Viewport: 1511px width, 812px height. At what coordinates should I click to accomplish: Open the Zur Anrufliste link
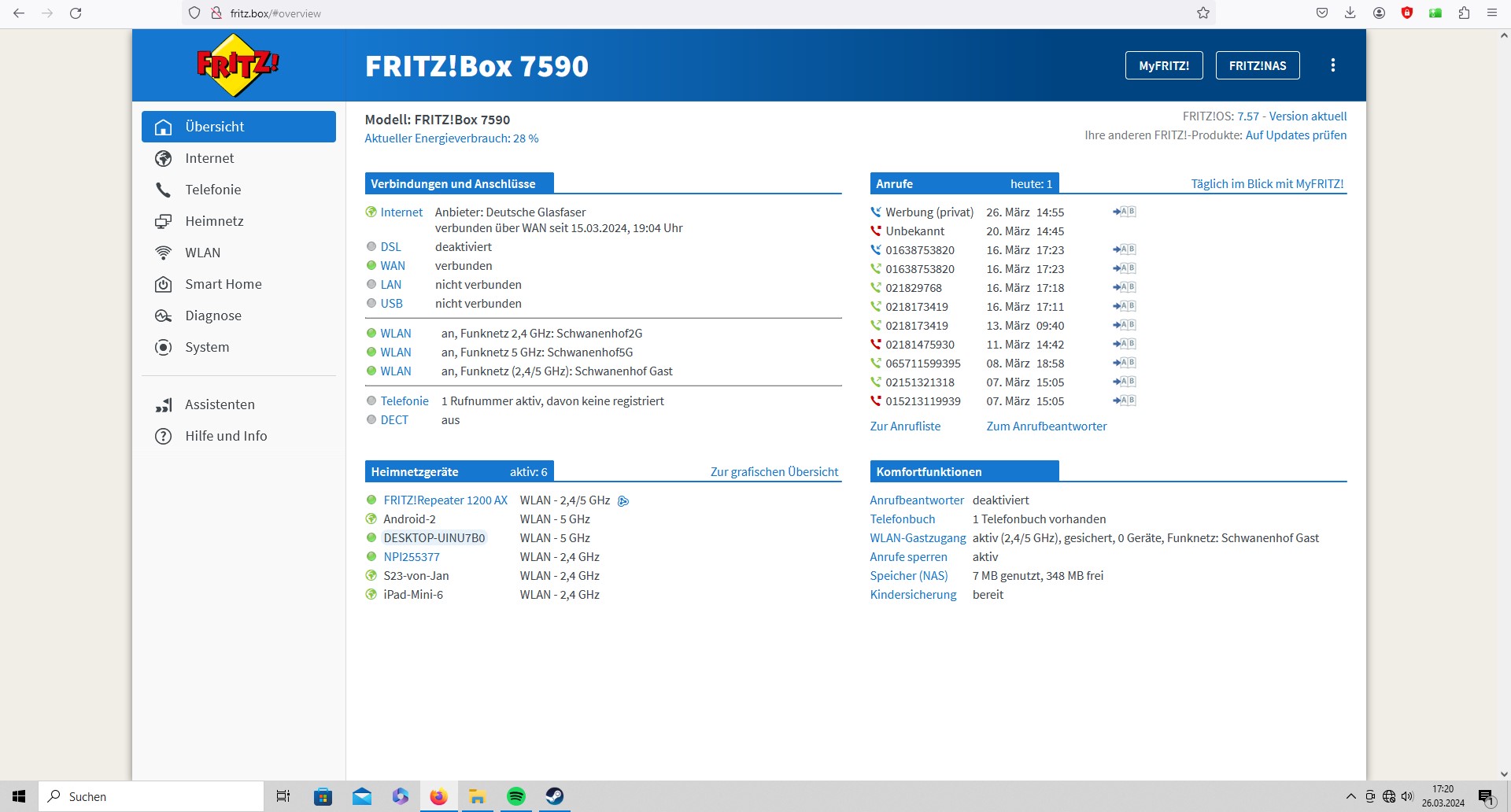coord(905,426)
